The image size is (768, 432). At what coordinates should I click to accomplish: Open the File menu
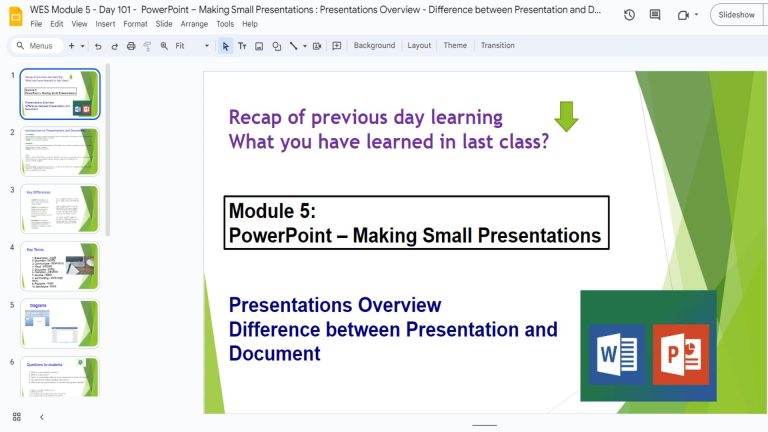click(x=36, y=24)
